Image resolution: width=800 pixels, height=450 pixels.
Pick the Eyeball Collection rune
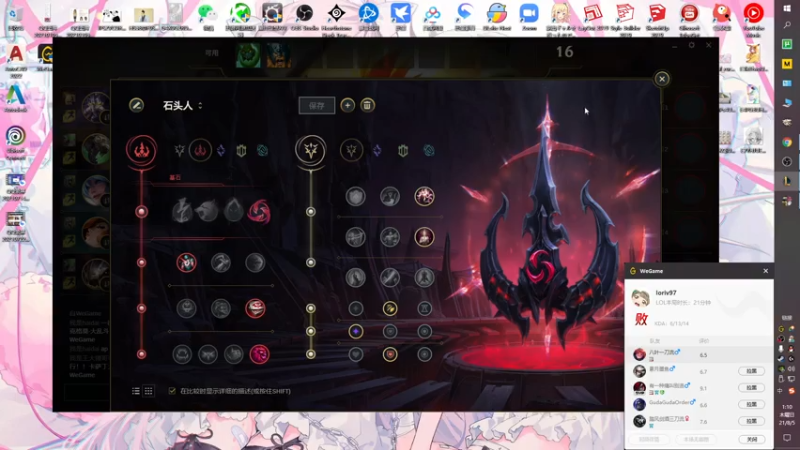(x=255, y=309)
